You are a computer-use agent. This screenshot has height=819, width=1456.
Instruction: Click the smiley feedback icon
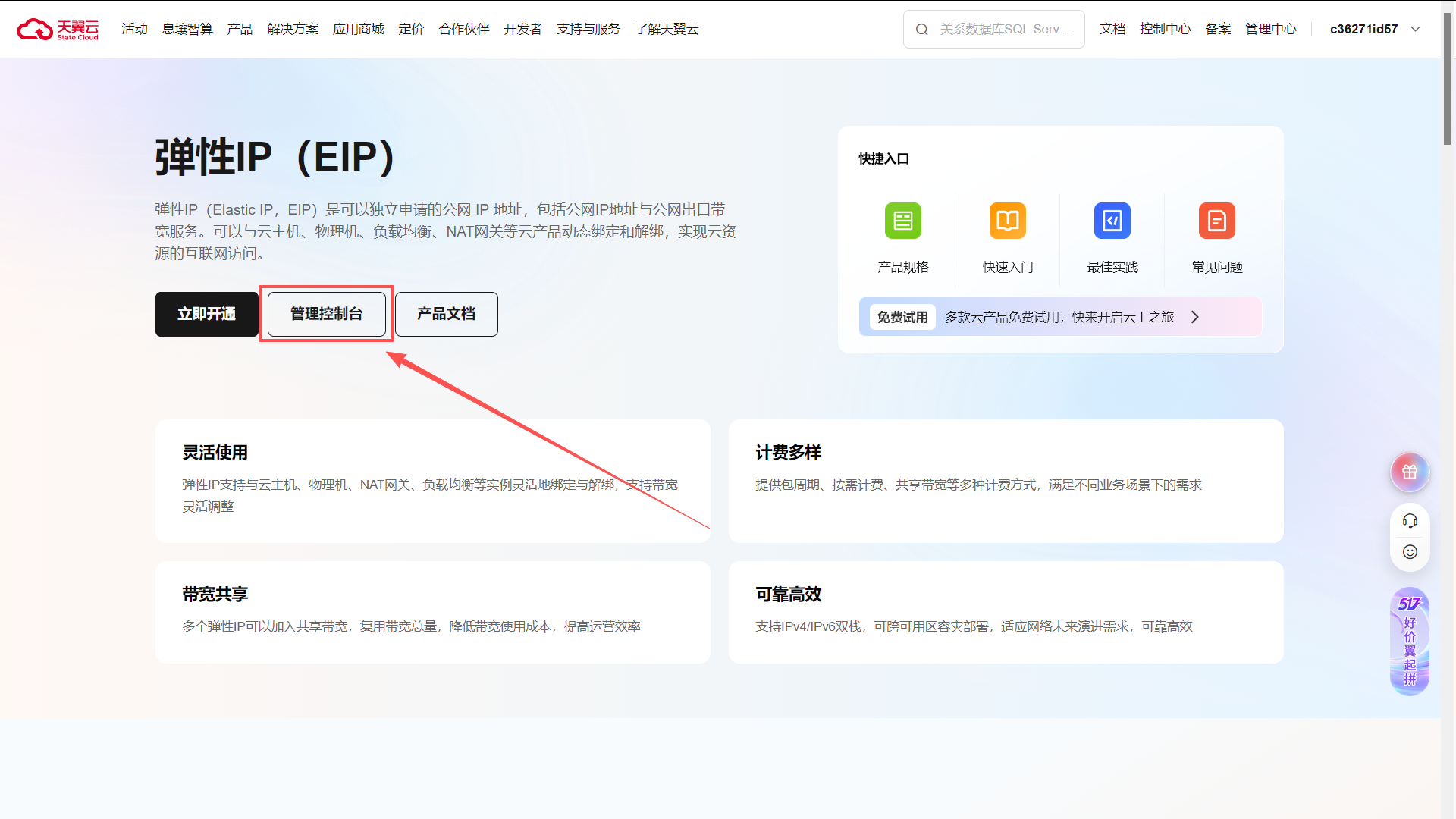1410,552
